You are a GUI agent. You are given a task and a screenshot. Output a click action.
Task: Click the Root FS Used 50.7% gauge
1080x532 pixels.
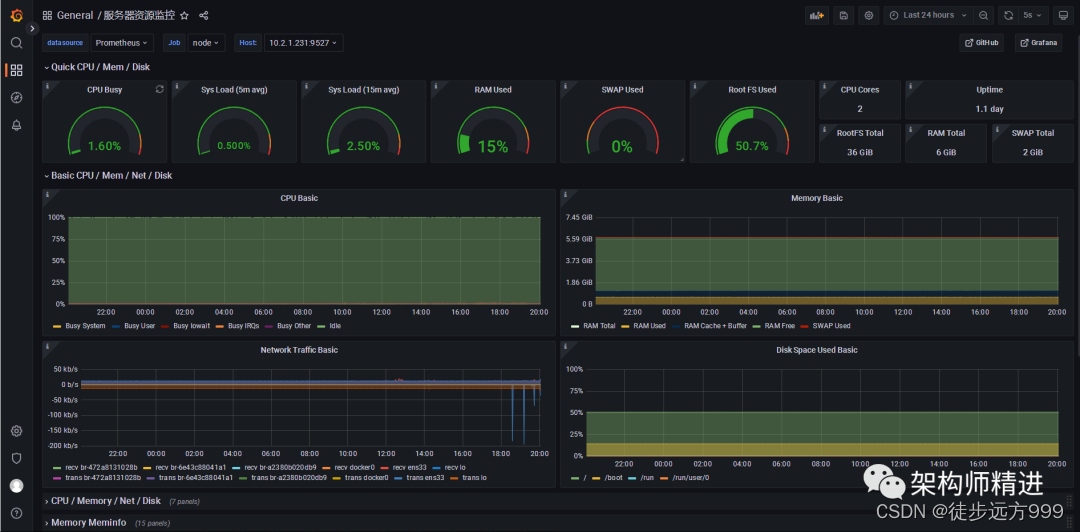click(751, 131)
